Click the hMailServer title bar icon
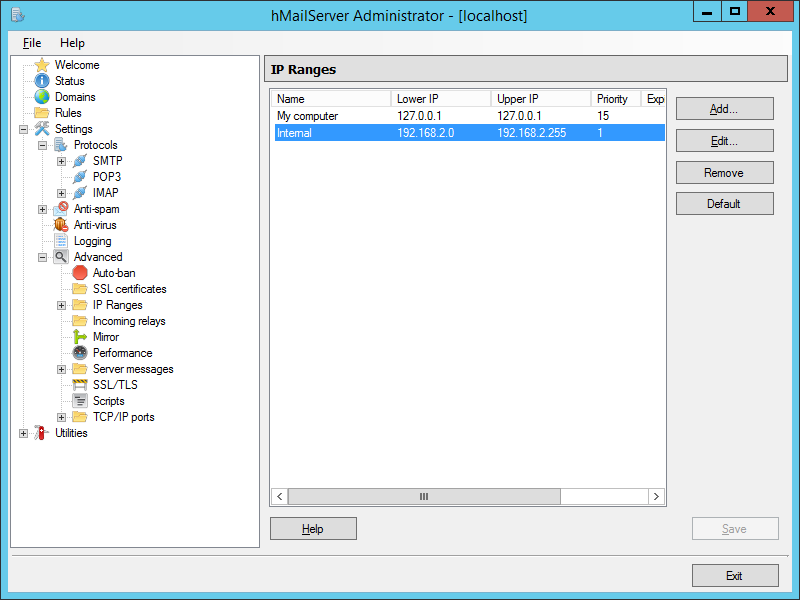This screenshot has height=600, width=800. coord(18,15)
